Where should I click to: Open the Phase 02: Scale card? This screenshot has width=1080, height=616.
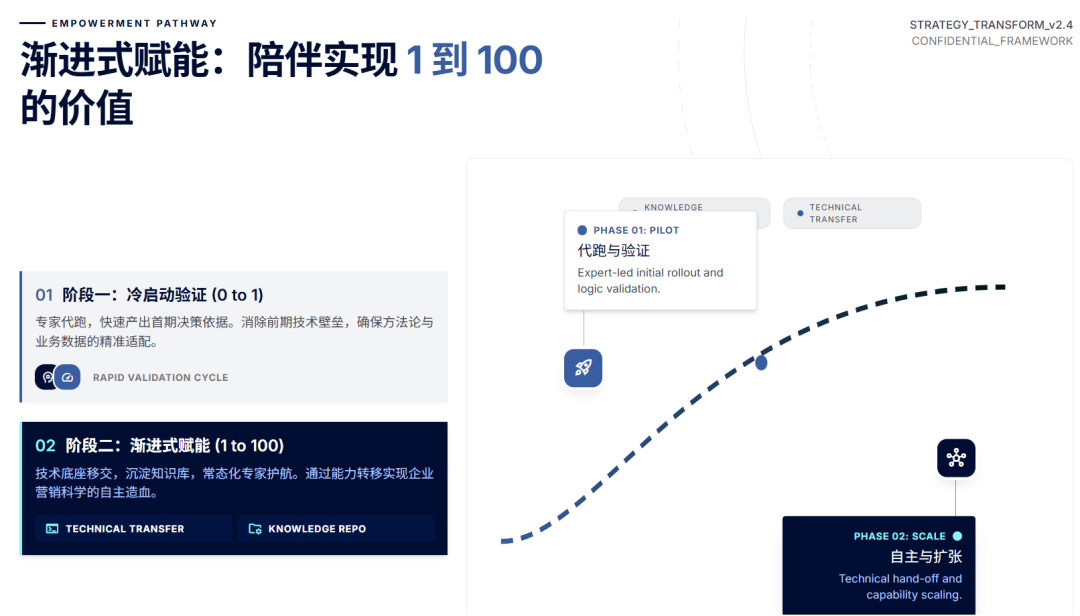pos(878,565)
